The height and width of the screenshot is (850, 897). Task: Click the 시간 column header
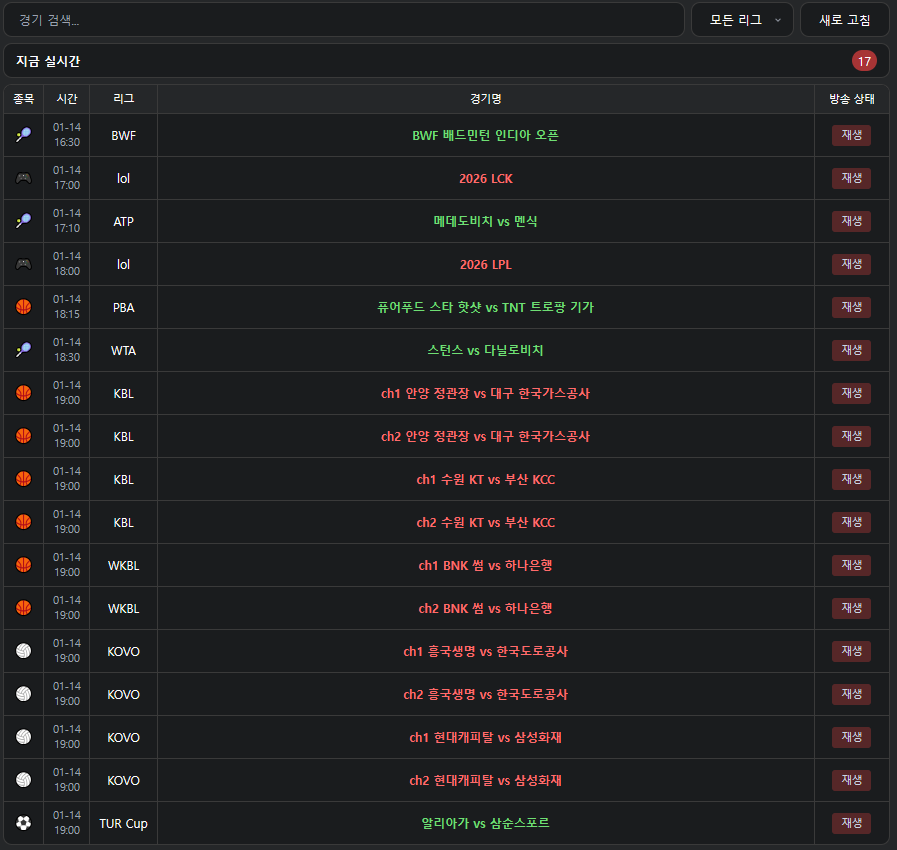[x=67, y=99]
